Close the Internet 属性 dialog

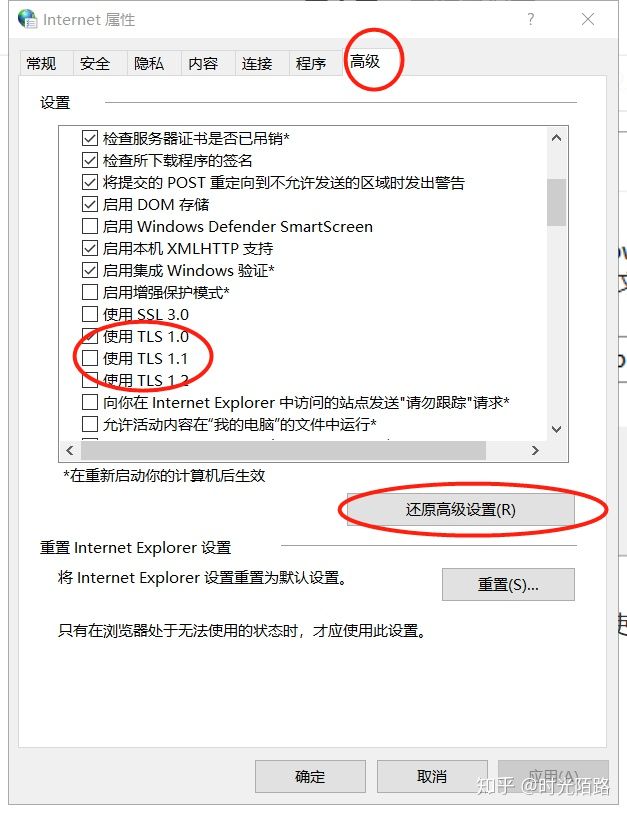pos(588,19)
